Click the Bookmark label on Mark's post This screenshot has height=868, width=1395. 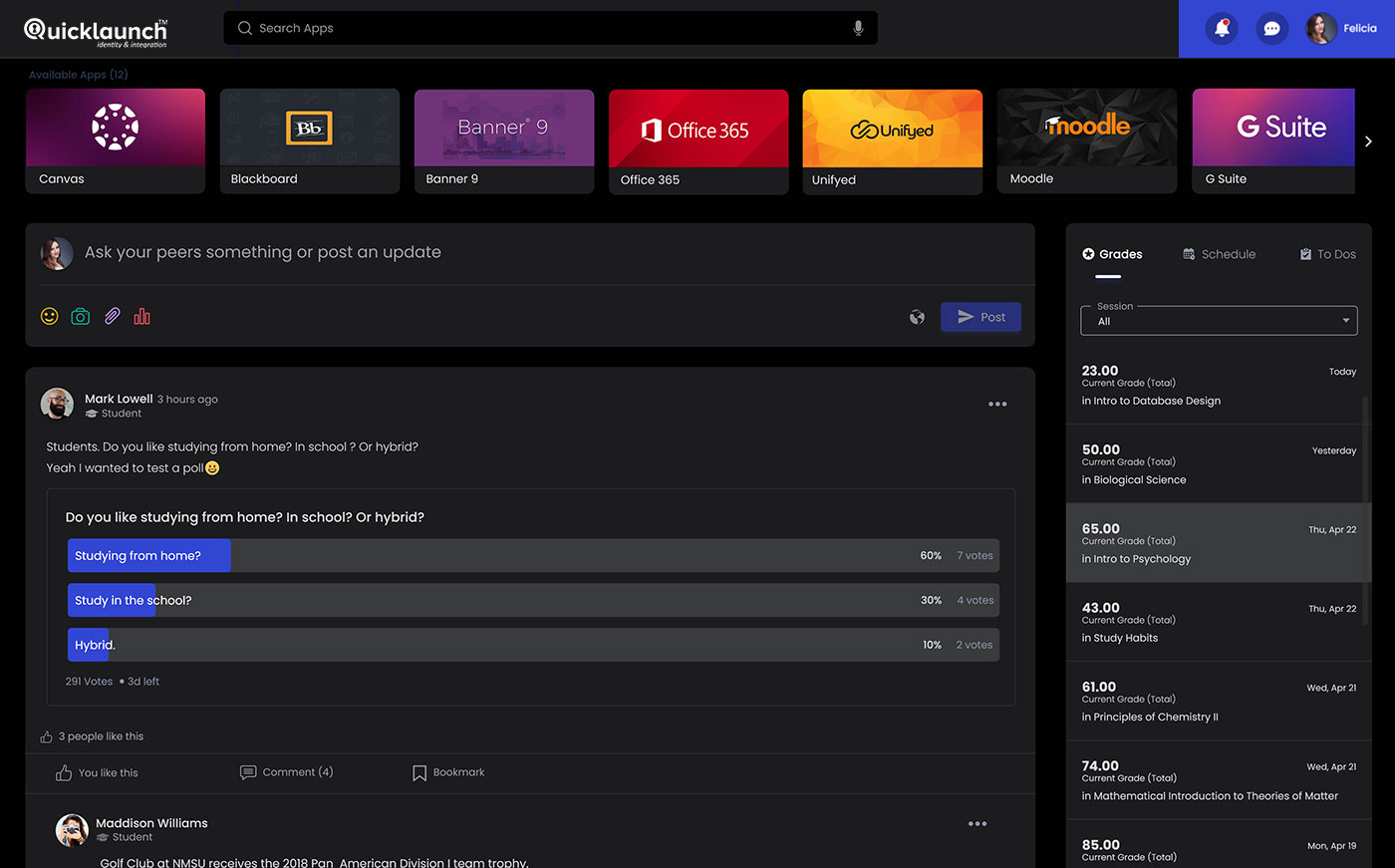[x=458, y=772]
